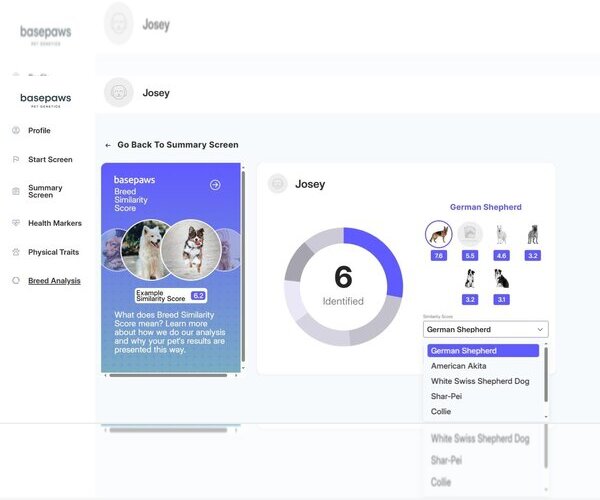
Task: Choose German Shepherd from dropdown list
Action: [483, 350]
